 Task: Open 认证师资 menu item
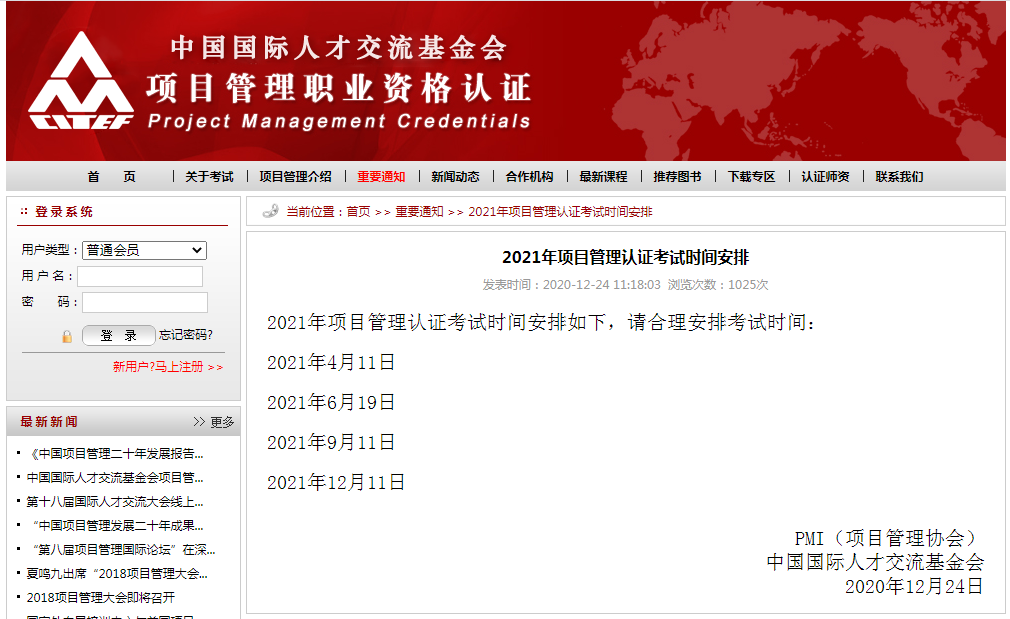click(x=826, y=176)
